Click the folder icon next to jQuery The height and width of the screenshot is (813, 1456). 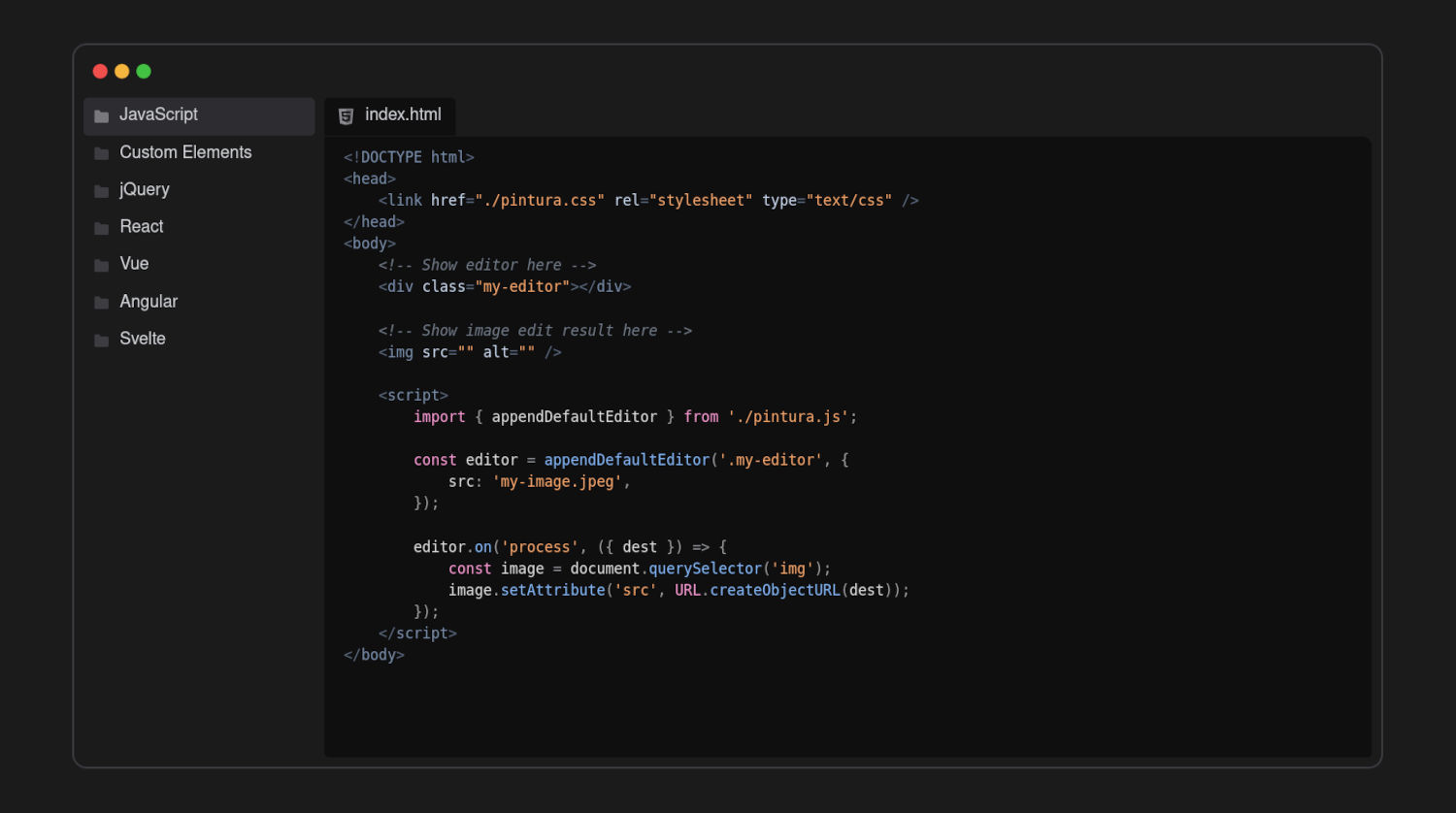coord(101,191)
